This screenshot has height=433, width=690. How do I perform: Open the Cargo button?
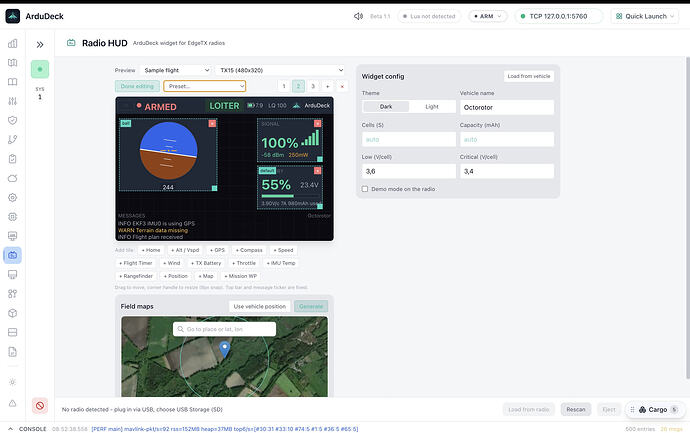[x=655, y=409]
